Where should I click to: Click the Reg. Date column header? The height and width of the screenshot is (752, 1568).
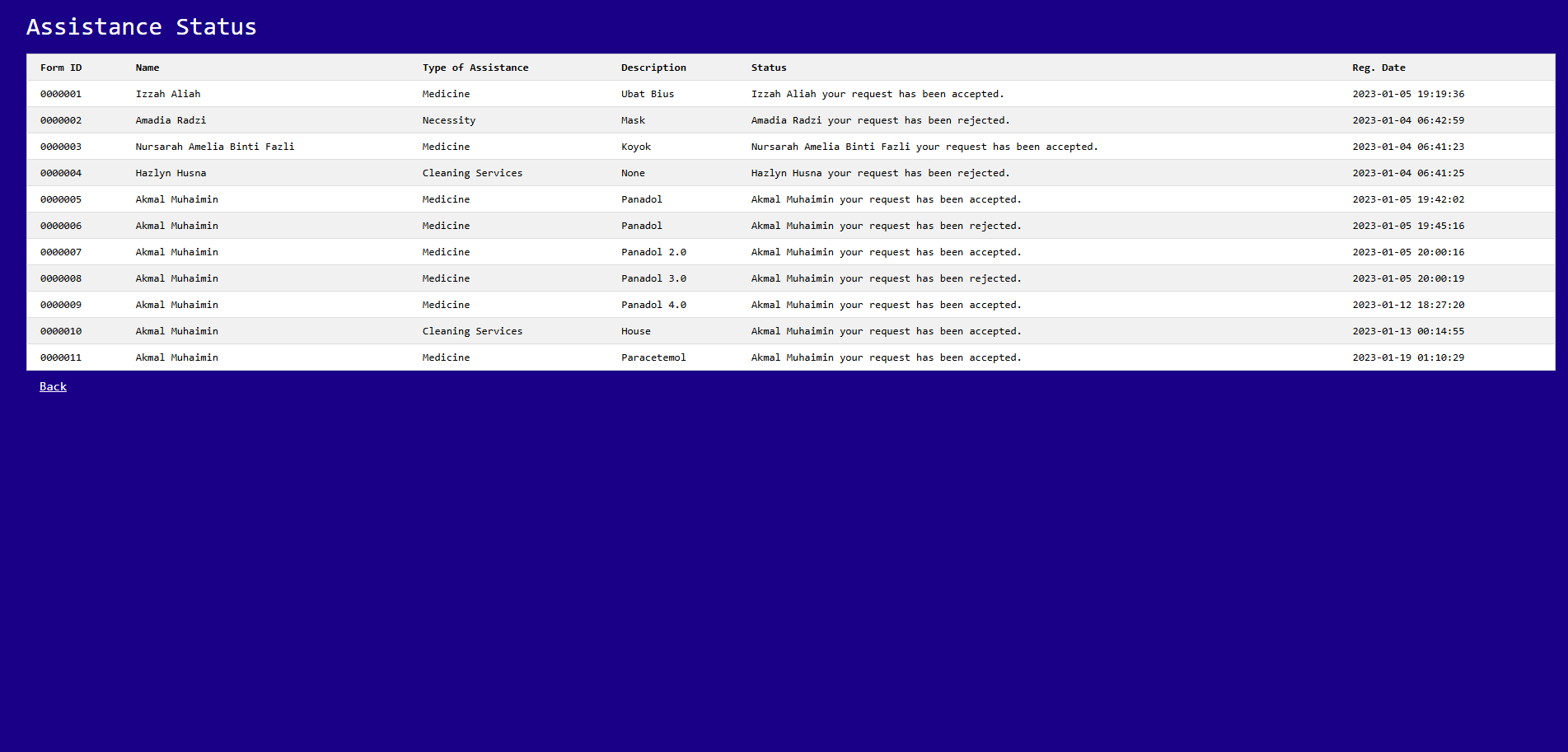[1378, 68]
